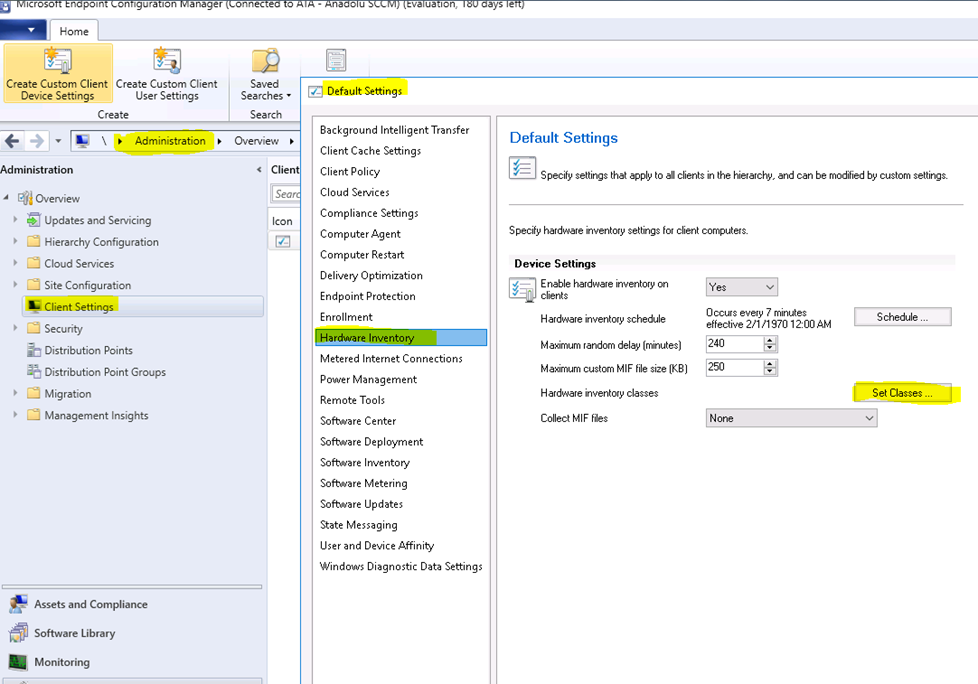978x684 pixels.
Task: Expand the Updates and Servicing node
Action: (x=16, y=219)
